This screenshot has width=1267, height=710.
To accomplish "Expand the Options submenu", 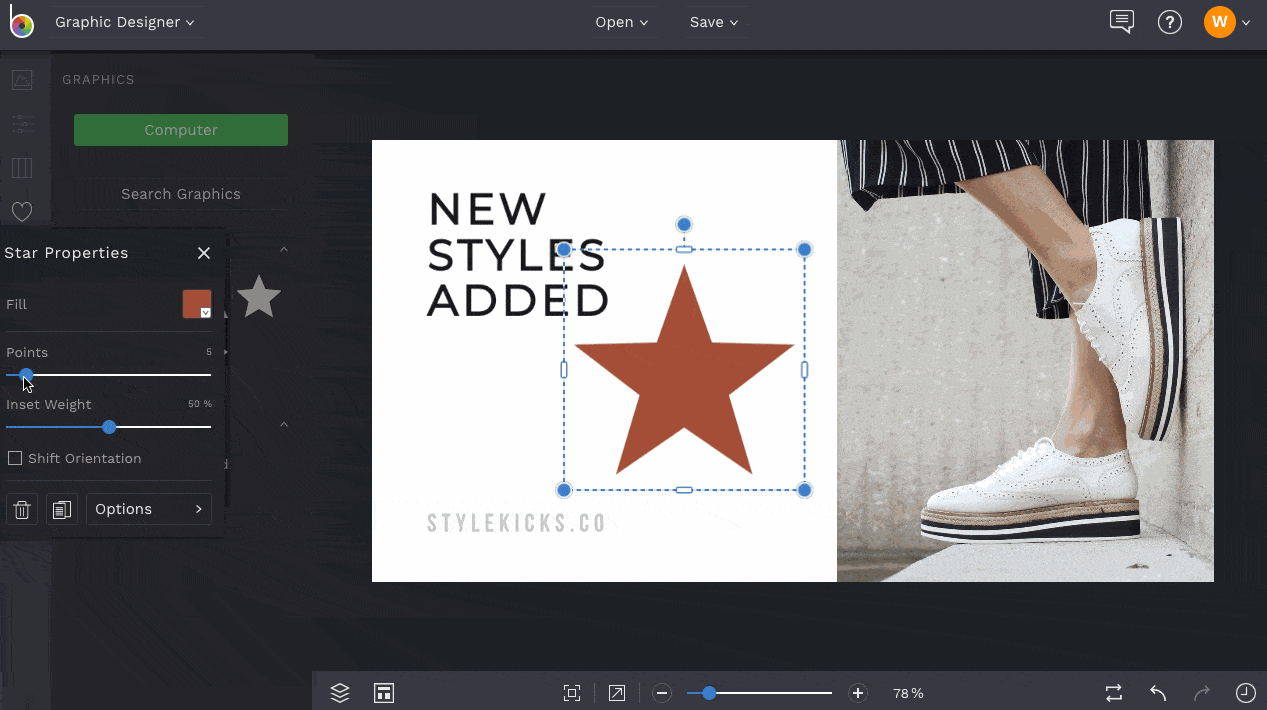I will click(x=149, y=509).
